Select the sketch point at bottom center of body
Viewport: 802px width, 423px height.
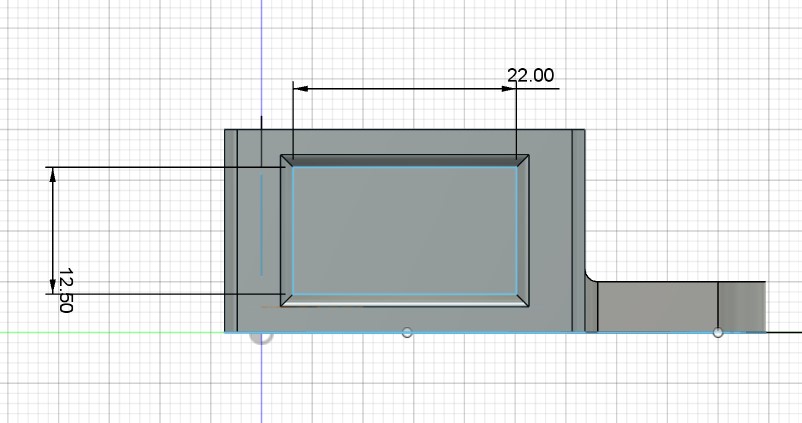[x=406, y=332]
